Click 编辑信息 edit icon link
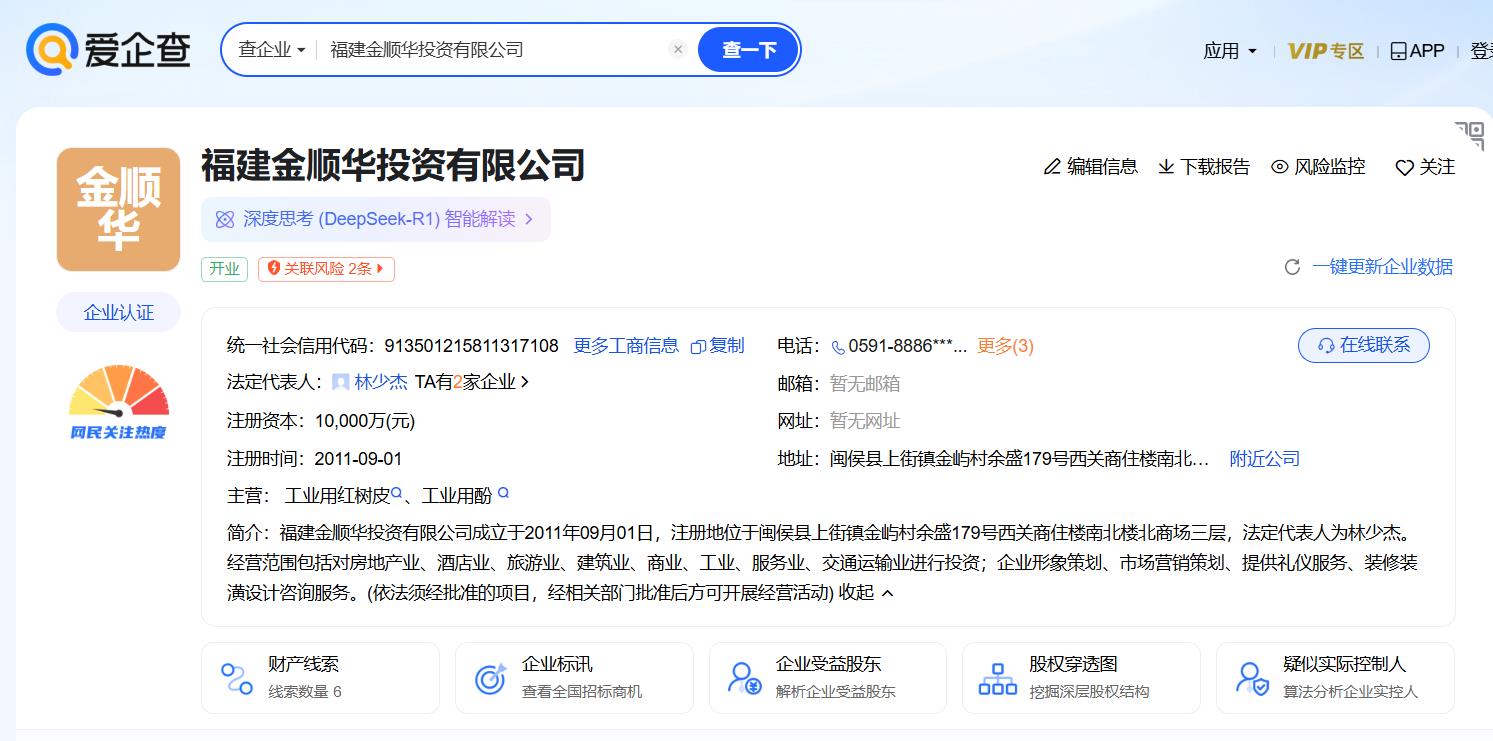1493x741 pixels. click(x=1090, y=167)
